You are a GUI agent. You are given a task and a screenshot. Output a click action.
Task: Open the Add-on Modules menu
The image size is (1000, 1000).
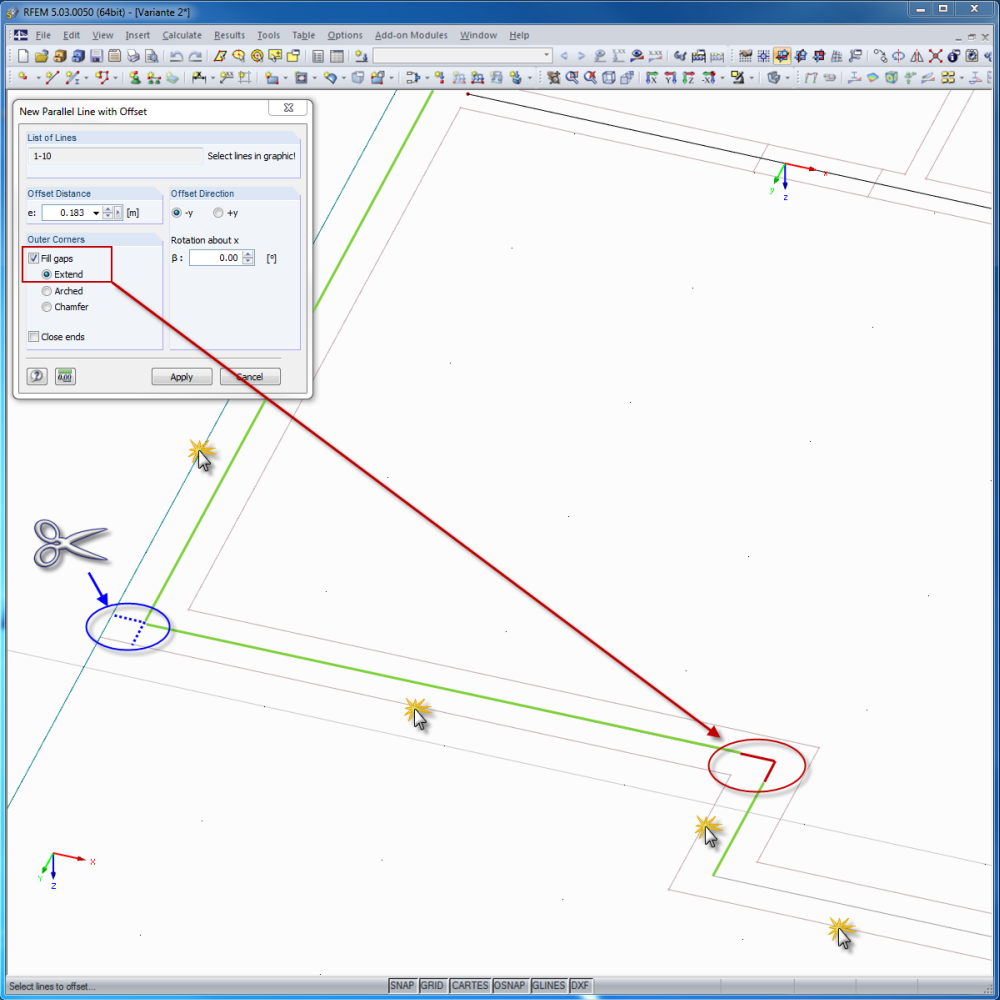[x=411, y=35]
